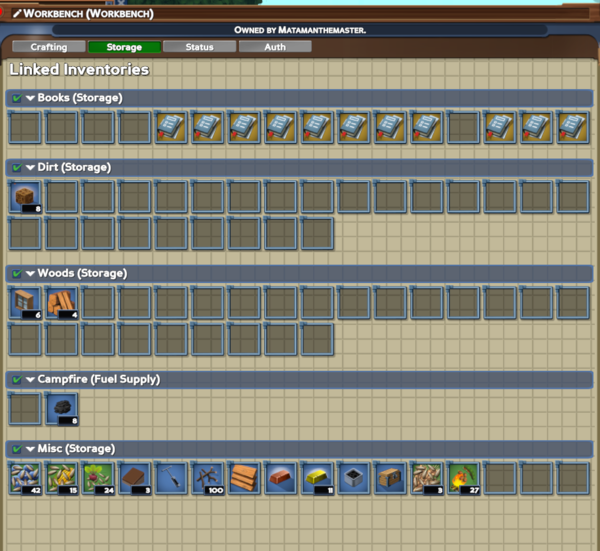
Task: Collapse the Misc (Storage) section arrow
Action: point(31,449)
